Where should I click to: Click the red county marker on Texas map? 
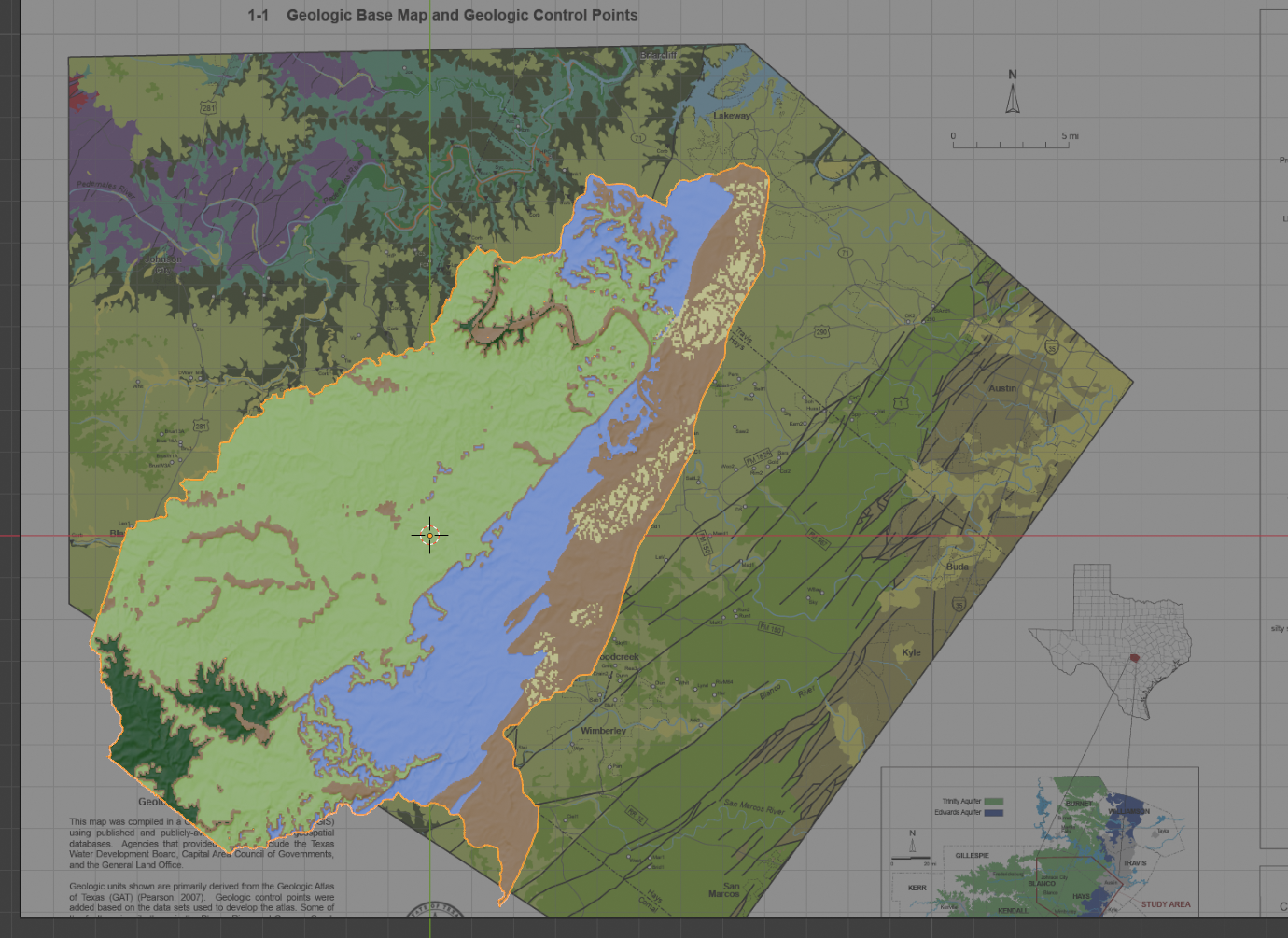1133,657
